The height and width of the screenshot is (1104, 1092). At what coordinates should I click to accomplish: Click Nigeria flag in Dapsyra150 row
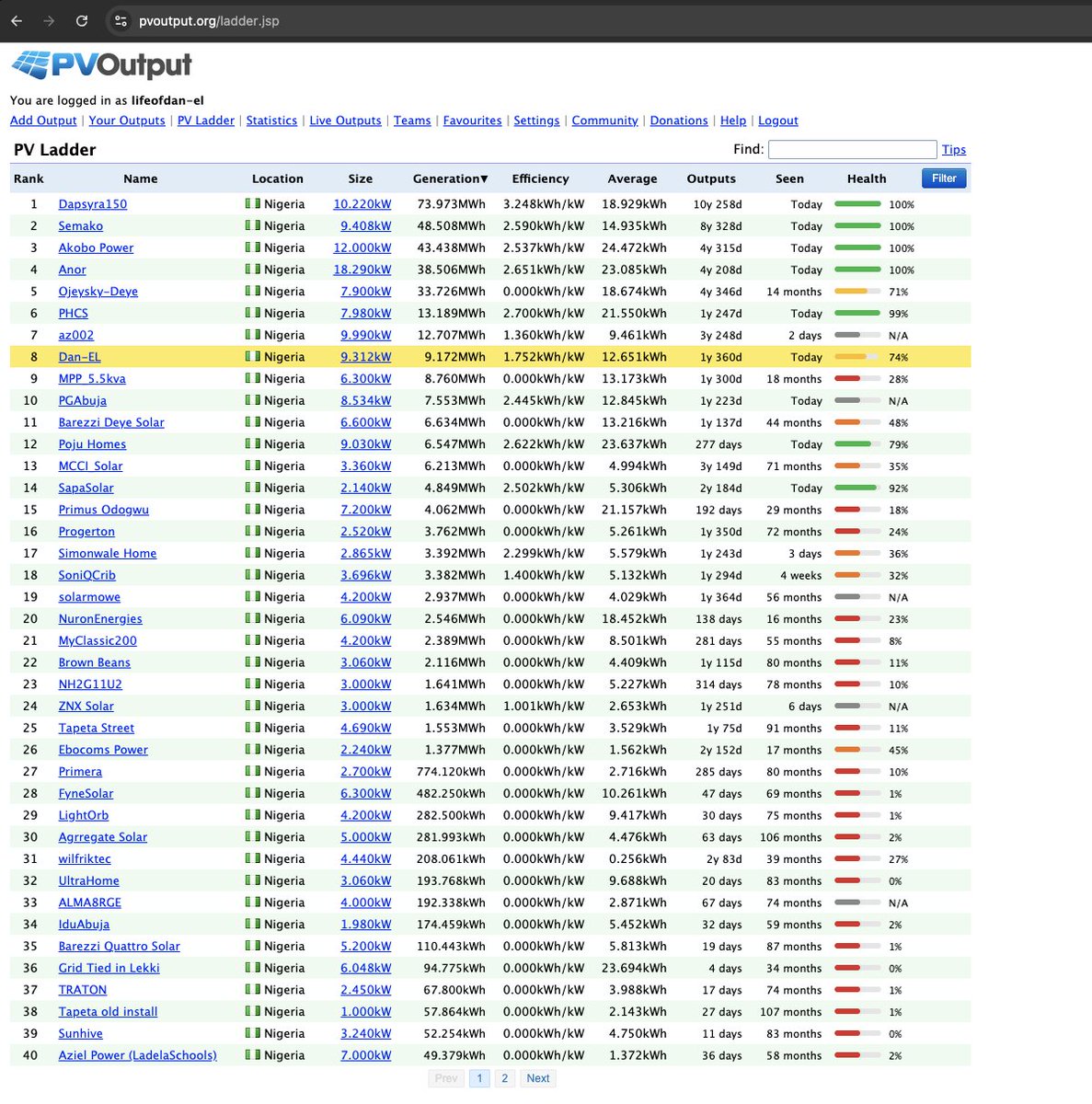[x=252, y=204]
